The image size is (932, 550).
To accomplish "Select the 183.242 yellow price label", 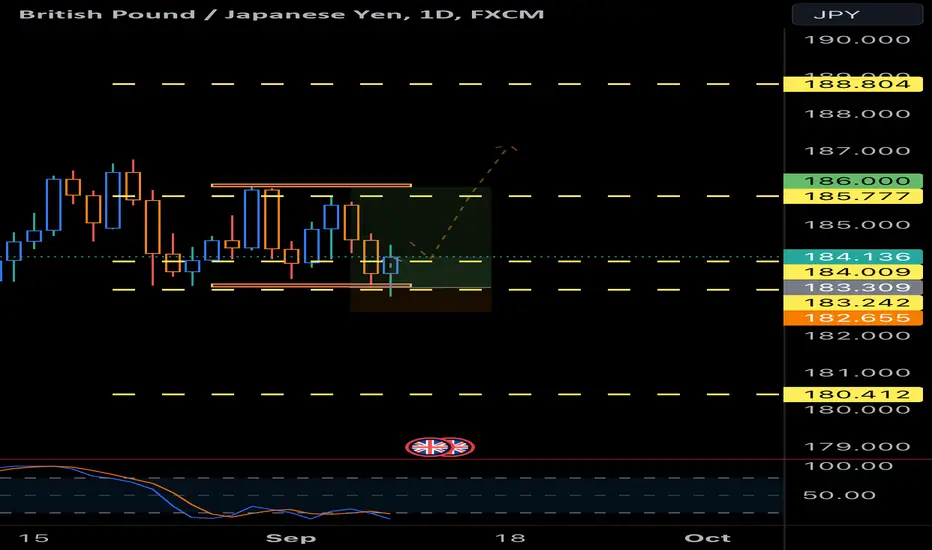I will coord(853,303).
